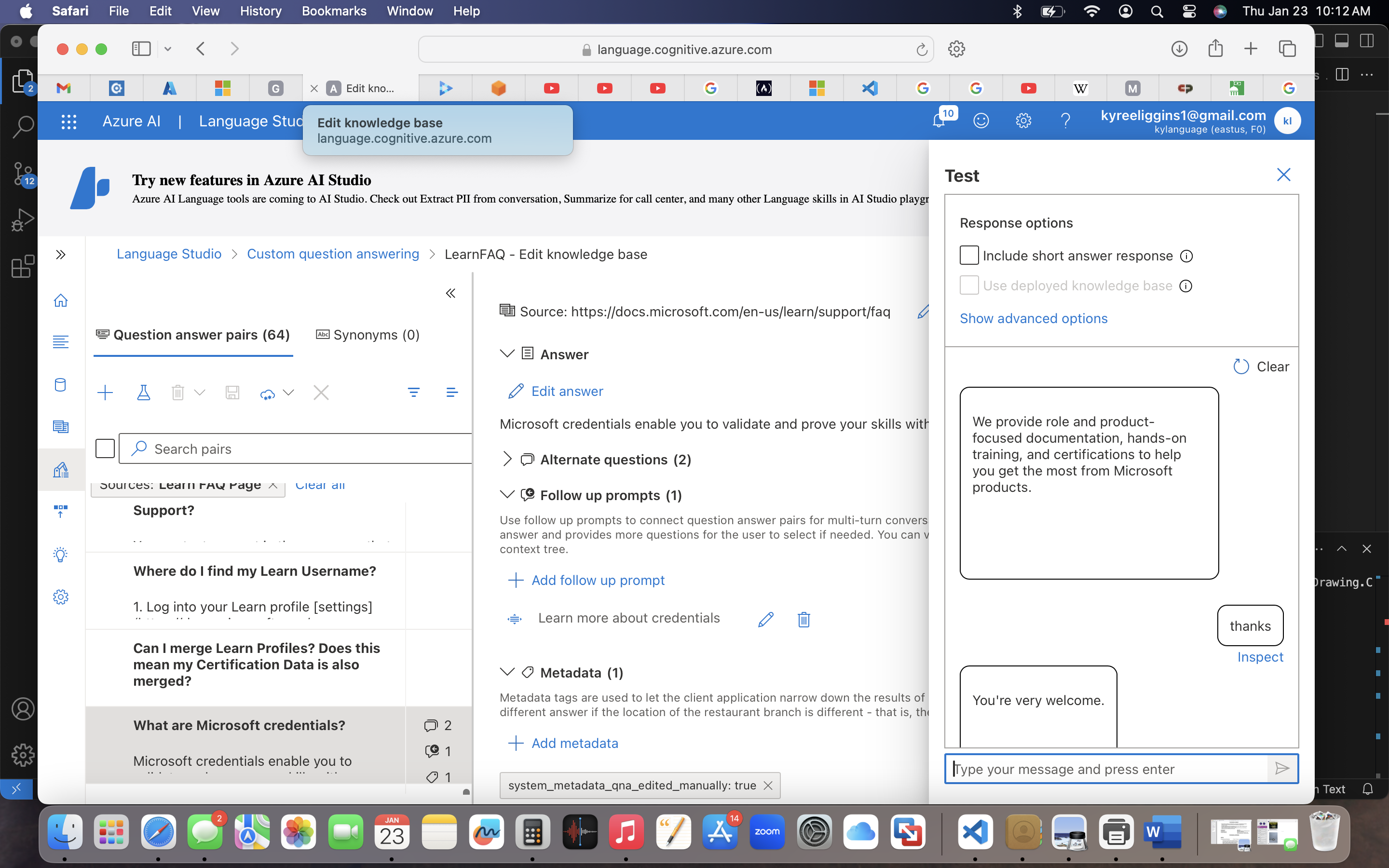
Task: Click the add question pair plus icon
Action: (x=105, y=393)
